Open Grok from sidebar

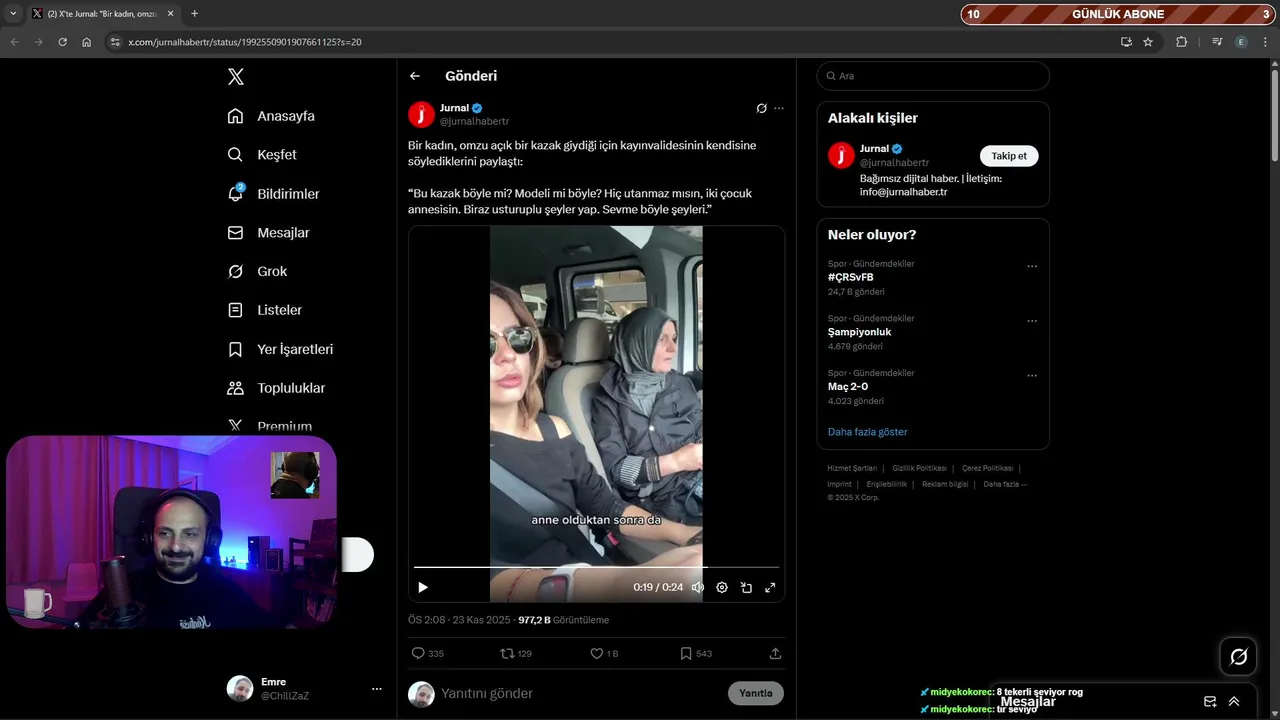pos(257,272)
